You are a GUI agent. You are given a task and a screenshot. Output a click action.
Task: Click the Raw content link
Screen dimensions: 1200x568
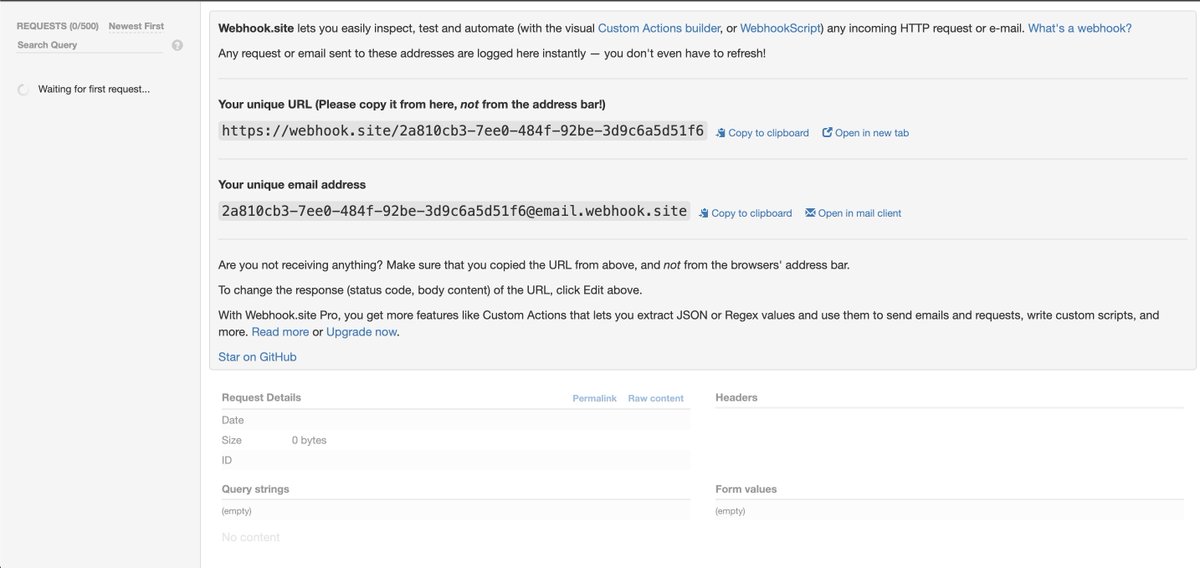pyautogui.click(x=656, y=398)
